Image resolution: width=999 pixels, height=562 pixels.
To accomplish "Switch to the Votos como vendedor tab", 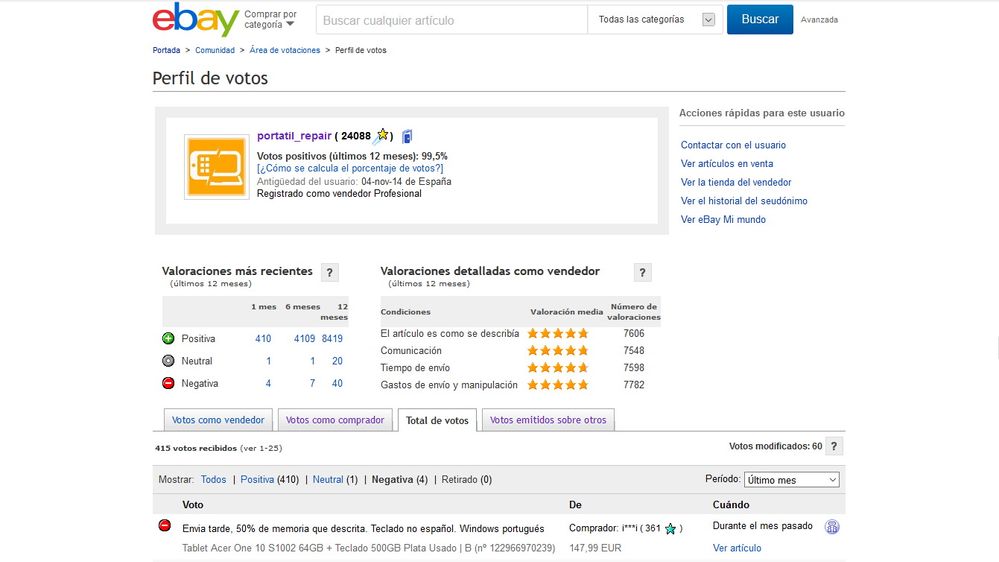I will coord(218,420).
